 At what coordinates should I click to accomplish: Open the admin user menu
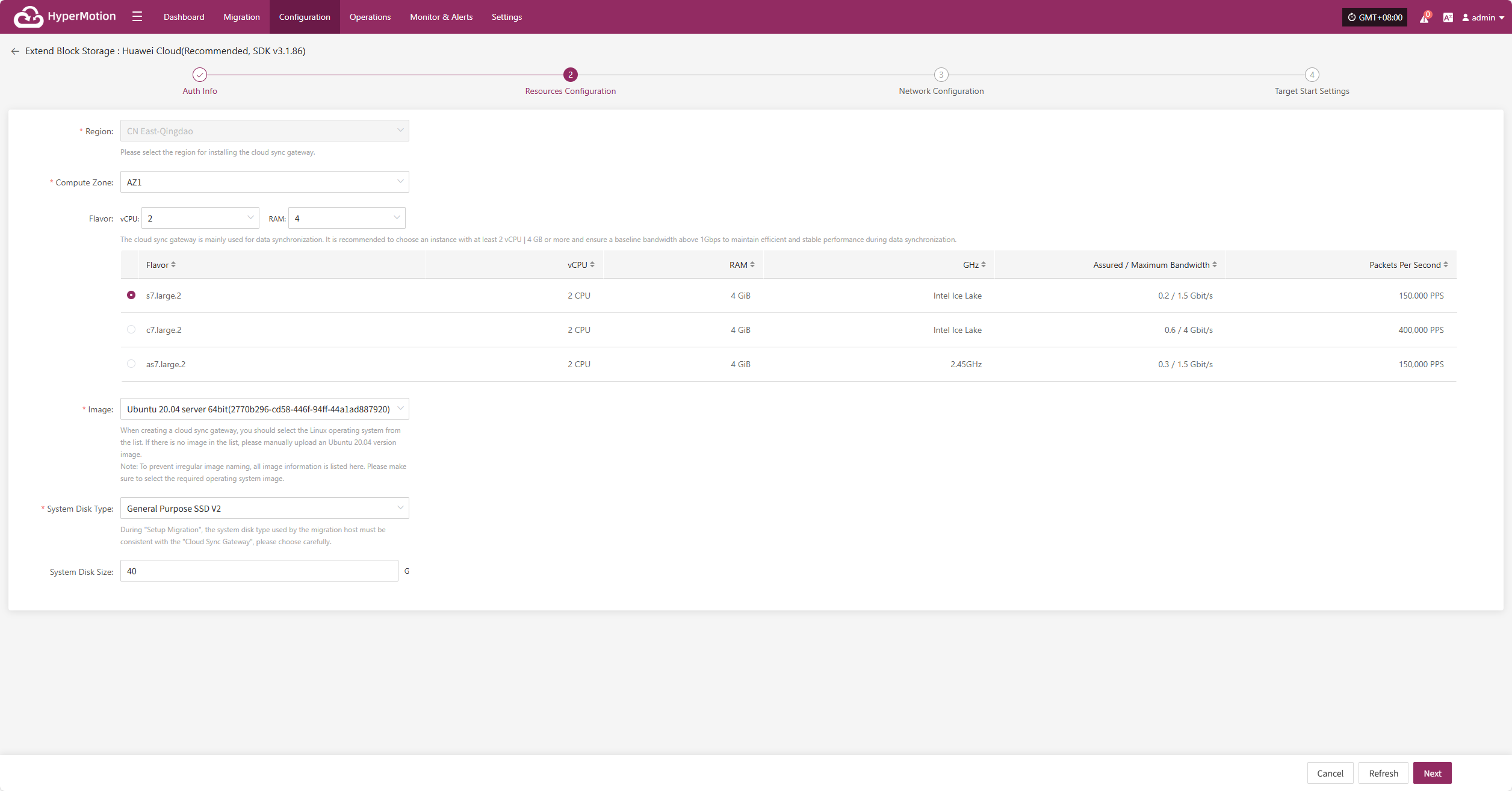[1483, 17]
